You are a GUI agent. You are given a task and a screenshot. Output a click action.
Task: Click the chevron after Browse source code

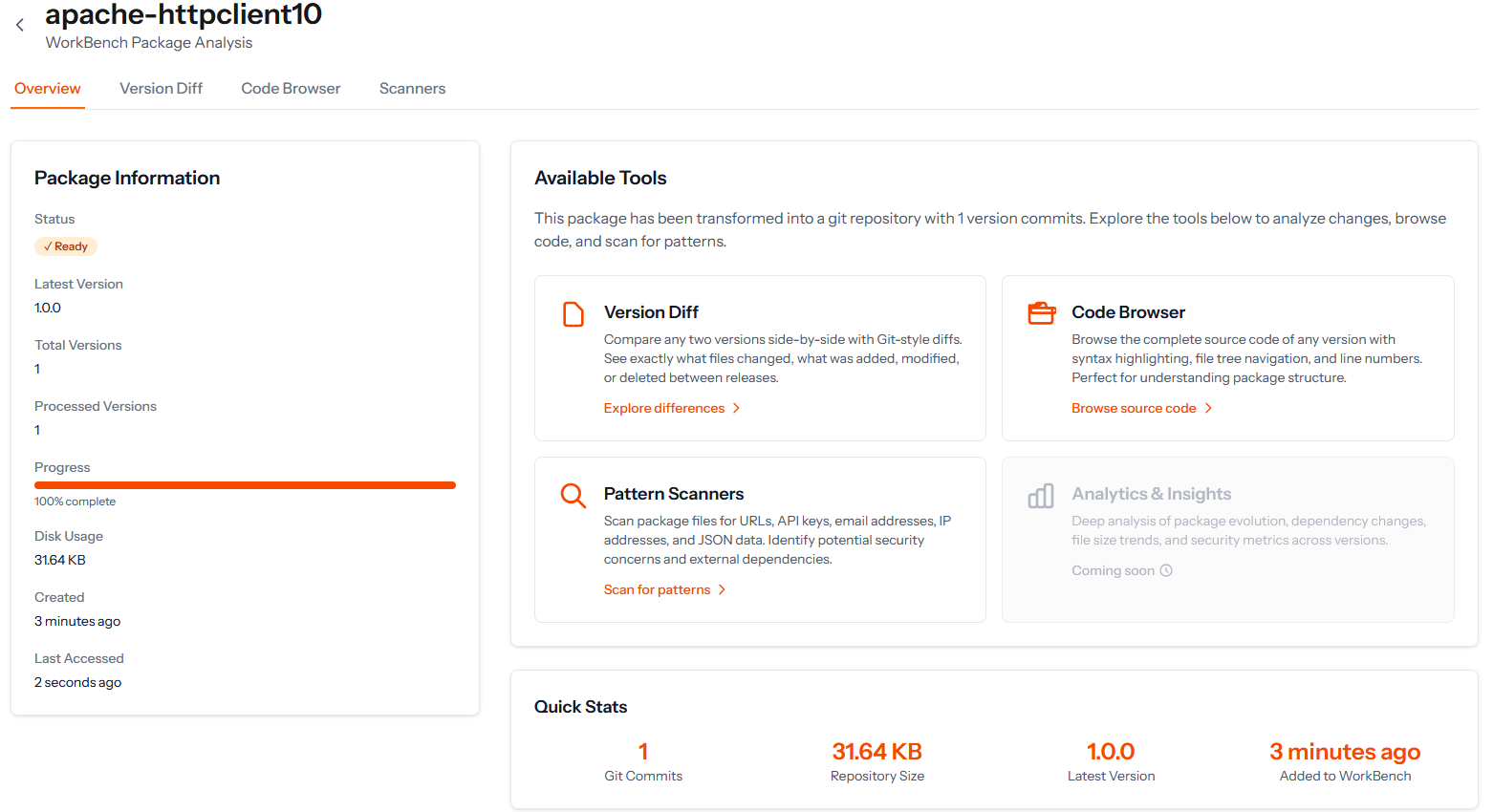(x=1208, y=409)
